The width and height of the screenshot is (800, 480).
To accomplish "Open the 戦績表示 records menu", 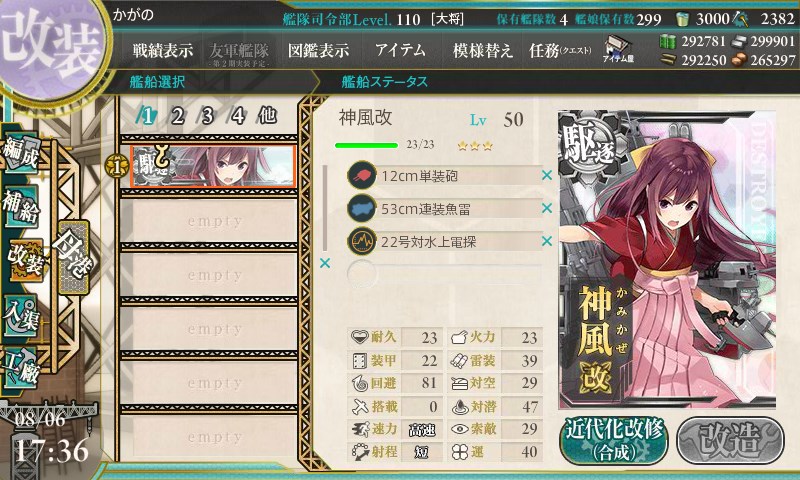I will [163, 50].
